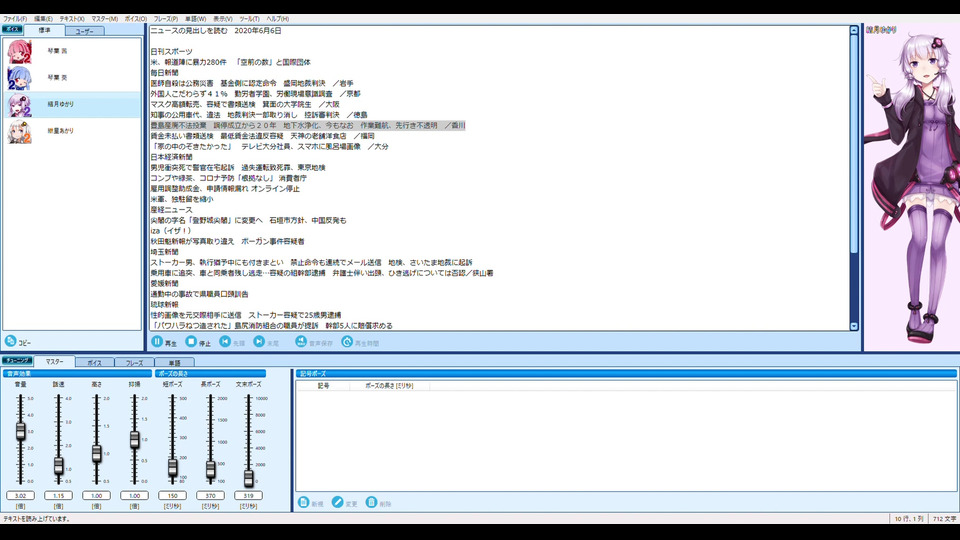The image size is (960, 540).
Task: Open the ファイル(F) menu
Action: [x=15, y=19]
